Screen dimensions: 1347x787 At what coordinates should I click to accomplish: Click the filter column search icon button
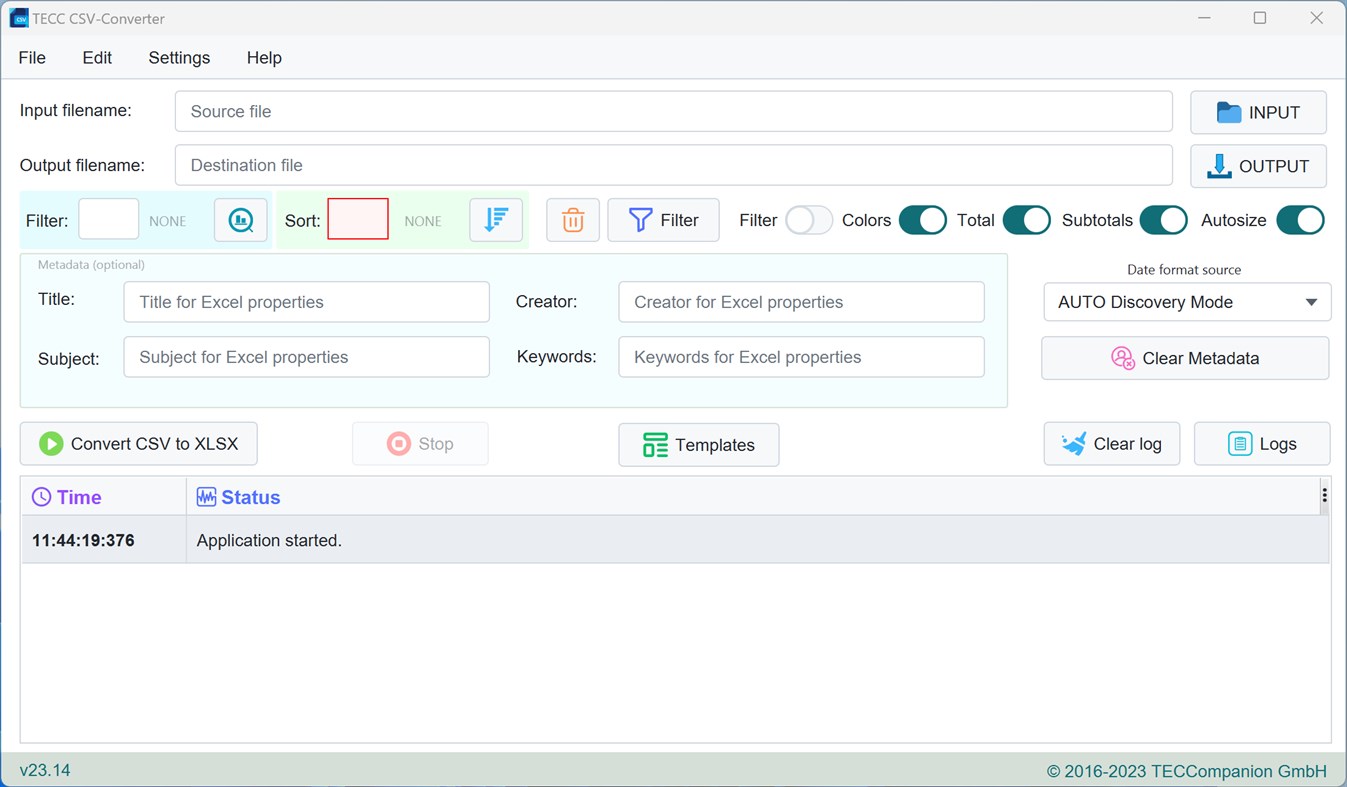[x=241, y=220]
